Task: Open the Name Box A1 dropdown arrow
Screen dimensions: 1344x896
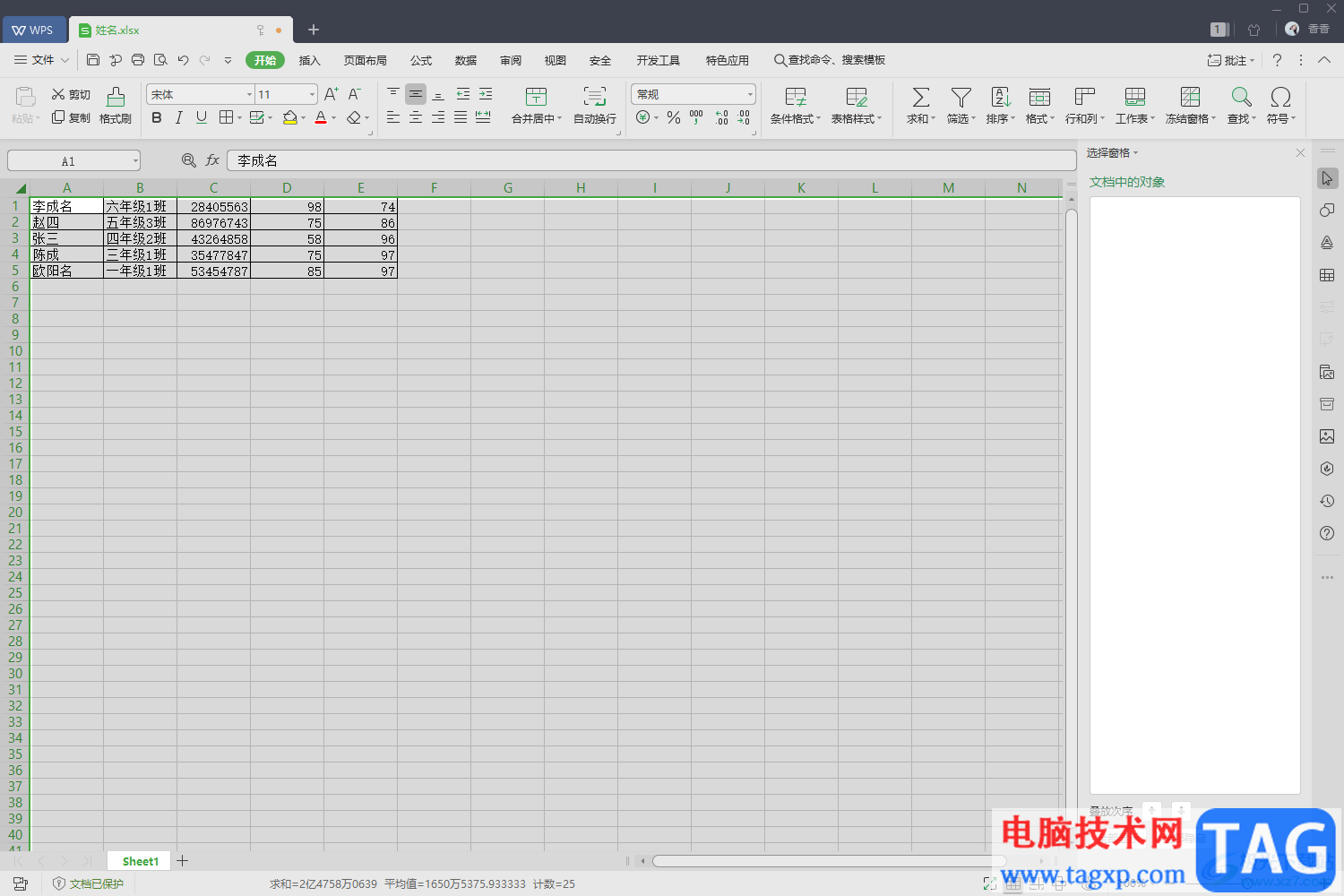Action: pyautogui.click(x=135, y=161)
